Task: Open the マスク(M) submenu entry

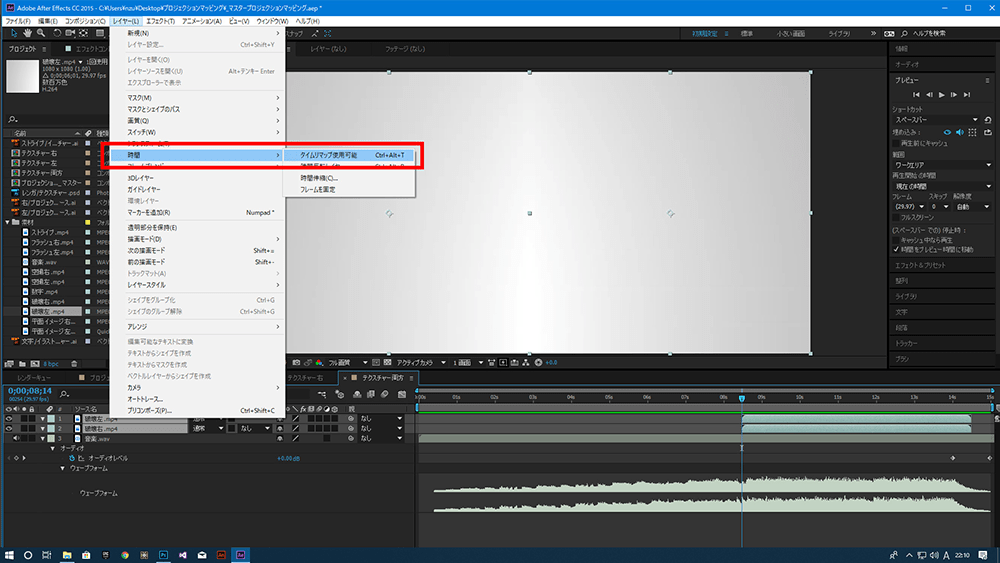Action: coord(197,98)
